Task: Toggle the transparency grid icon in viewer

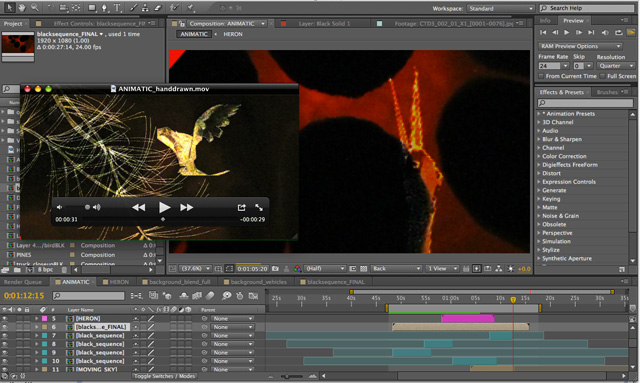Action: tap(363, 268)
